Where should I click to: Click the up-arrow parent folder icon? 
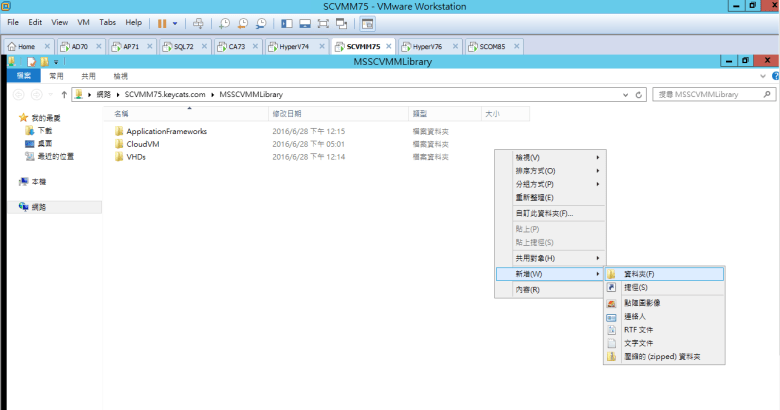(63, 94)
